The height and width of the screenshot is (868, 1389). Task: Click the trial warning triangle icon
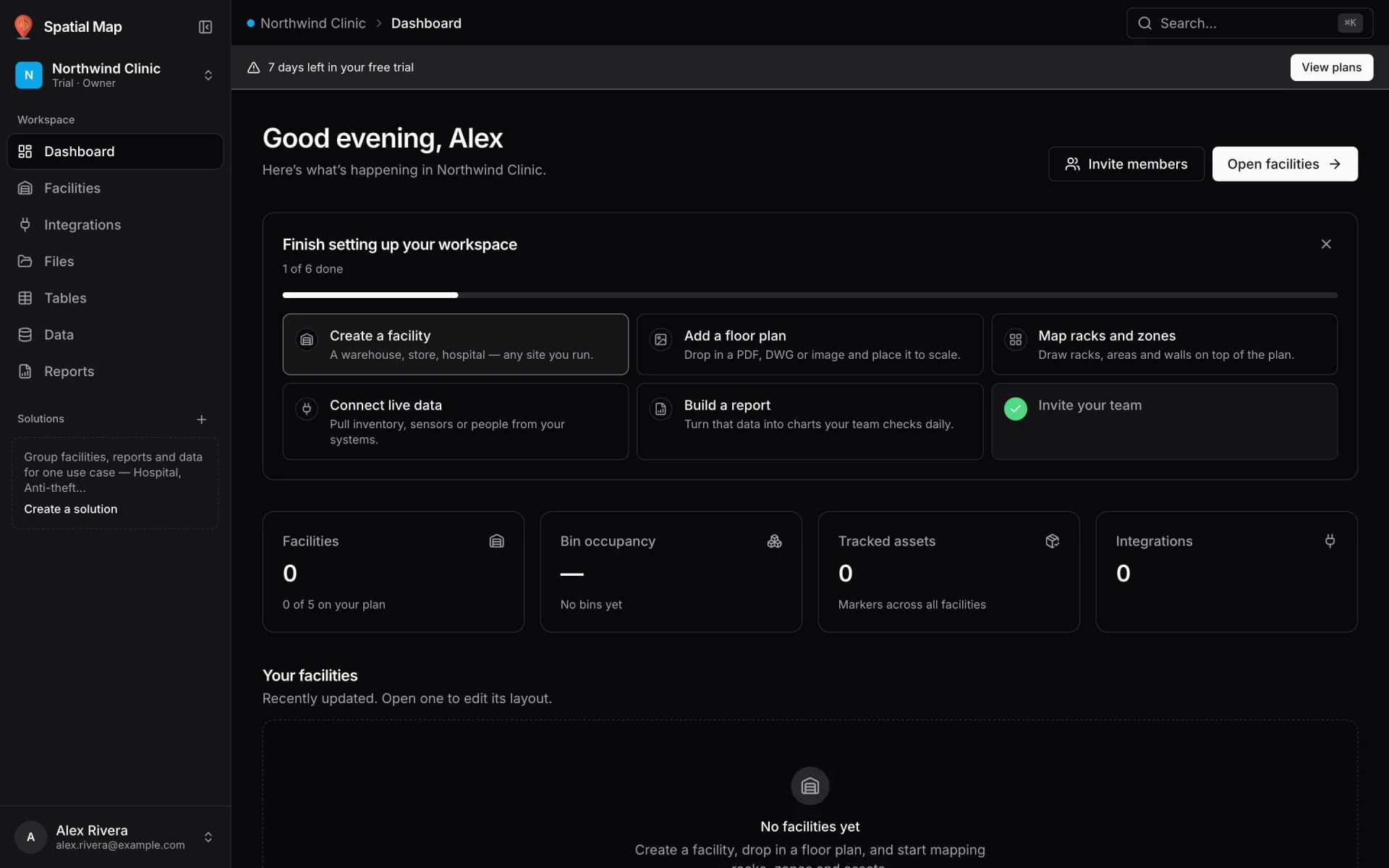[x=253, y=67]
